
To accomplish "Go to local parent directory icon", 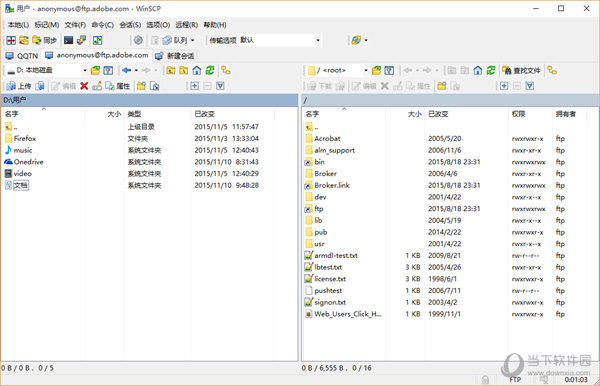I will [x=171, y=70].
